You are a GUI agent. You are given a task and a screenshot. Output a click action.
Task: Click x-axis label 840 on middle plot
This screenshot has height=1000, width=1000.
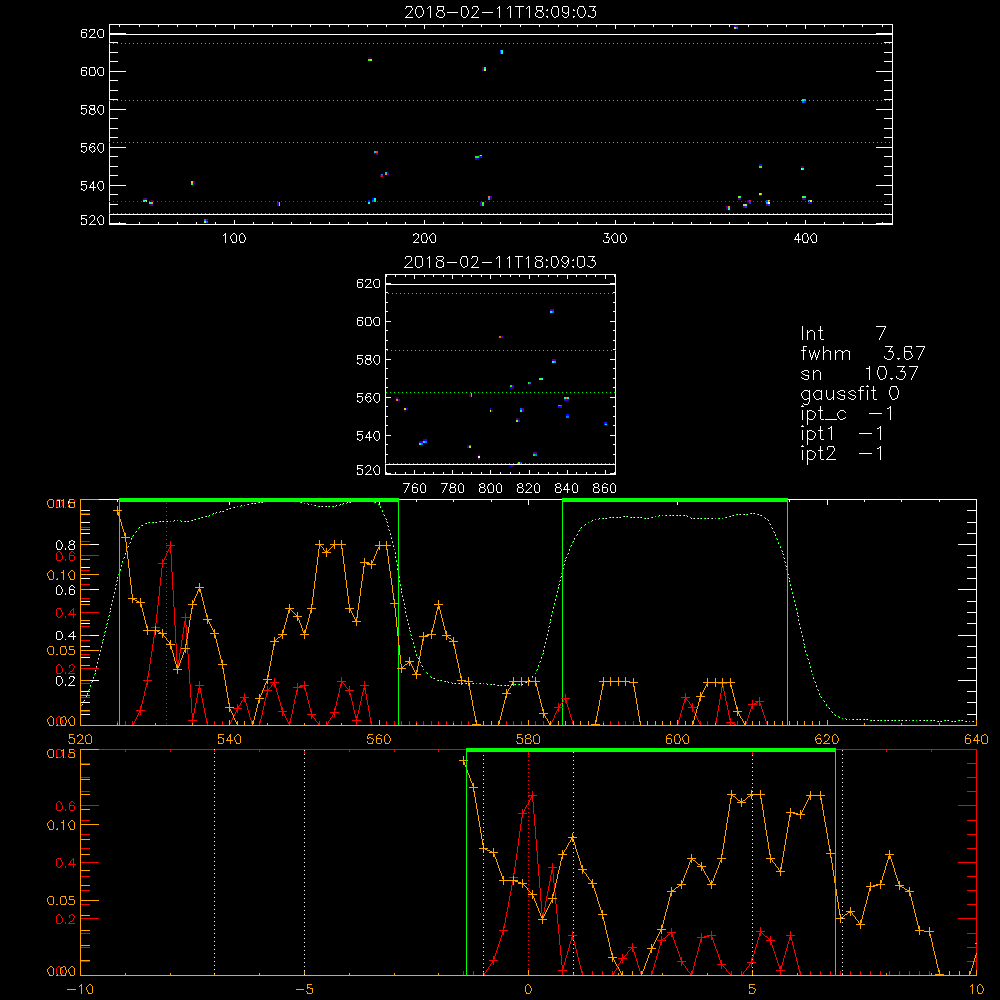(x=566, y=489)
